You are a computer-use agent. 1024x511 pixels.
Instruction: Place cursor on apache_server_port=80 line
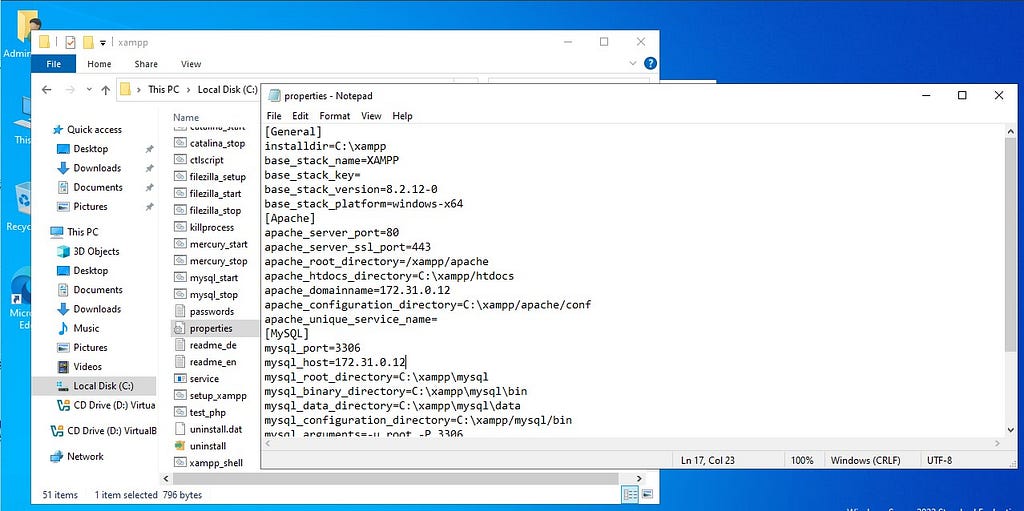click(331, 233)
